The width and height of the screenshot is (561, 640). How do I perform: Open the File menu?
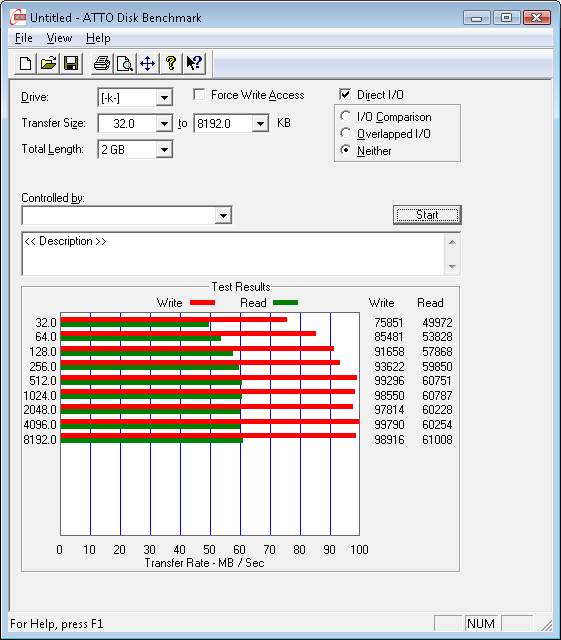click(x=24, y=38)
